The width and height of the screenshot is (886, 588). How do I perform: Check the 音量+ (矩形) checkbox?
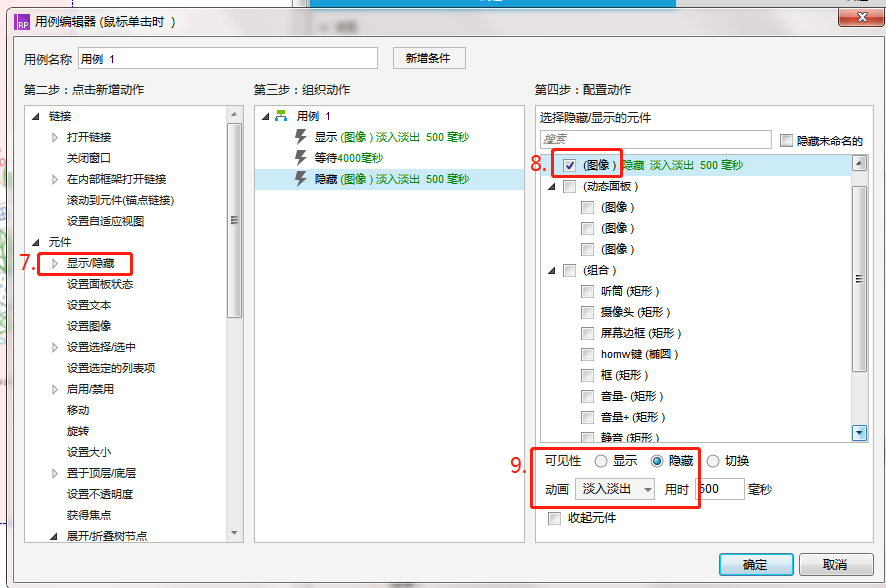[588, 417]
